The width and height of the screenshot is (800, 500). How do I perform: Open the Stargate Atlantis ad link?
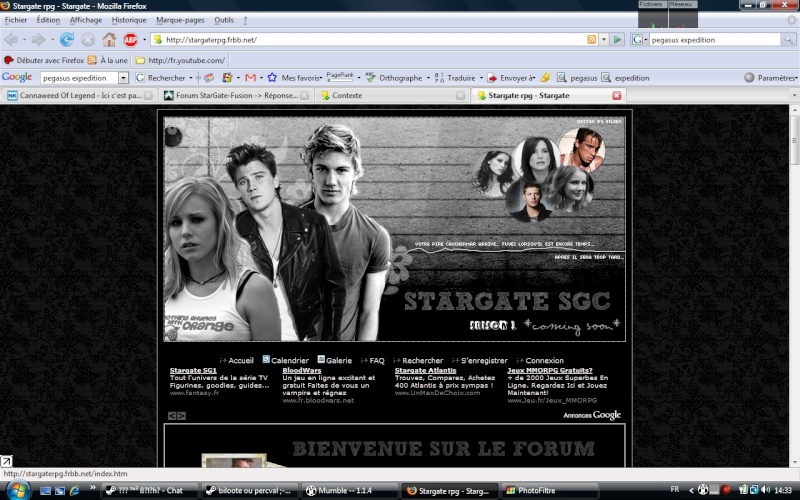click(426, 370)
